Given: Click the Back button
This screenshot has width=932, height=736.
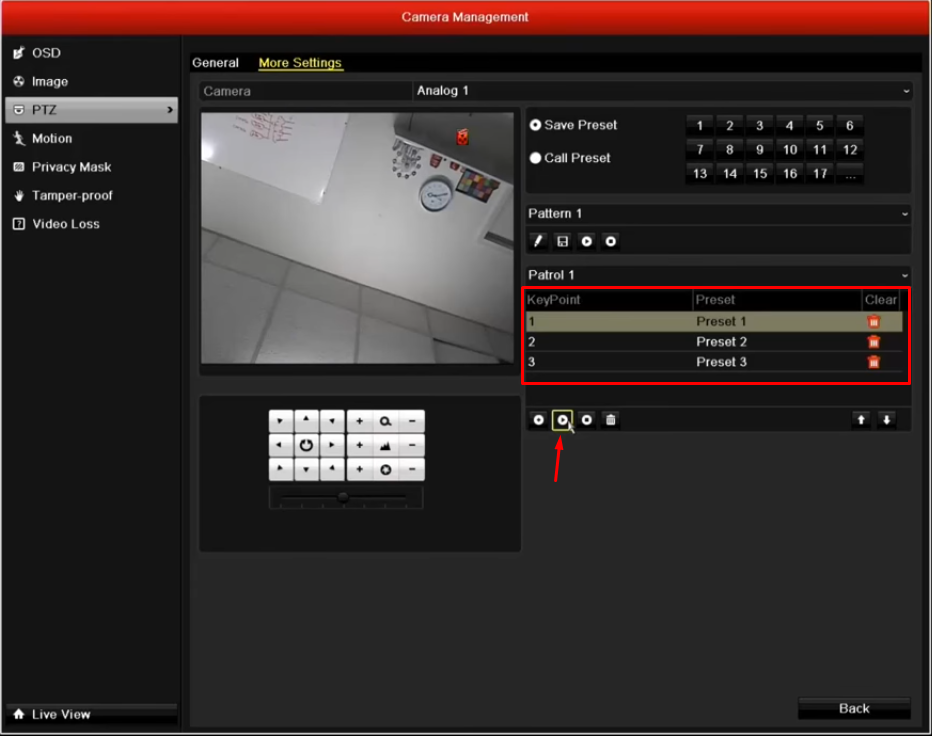Looking at the screenshot, I should click(854, 708).
